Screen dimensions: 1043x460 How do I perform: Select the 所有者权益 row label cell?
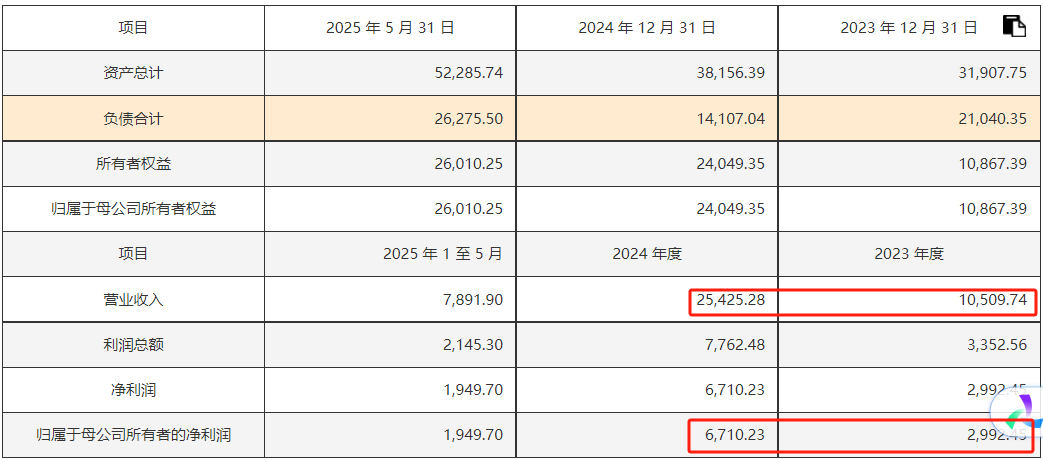(133, 163)
